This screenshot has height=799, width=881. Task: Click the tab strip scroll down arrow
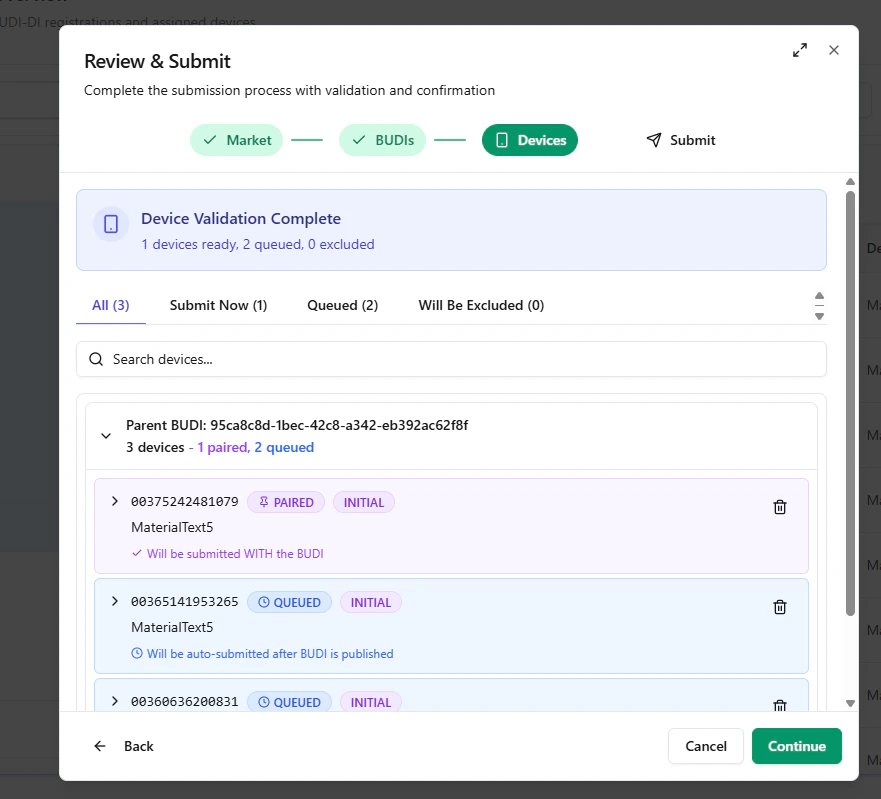tap(819, 316)
